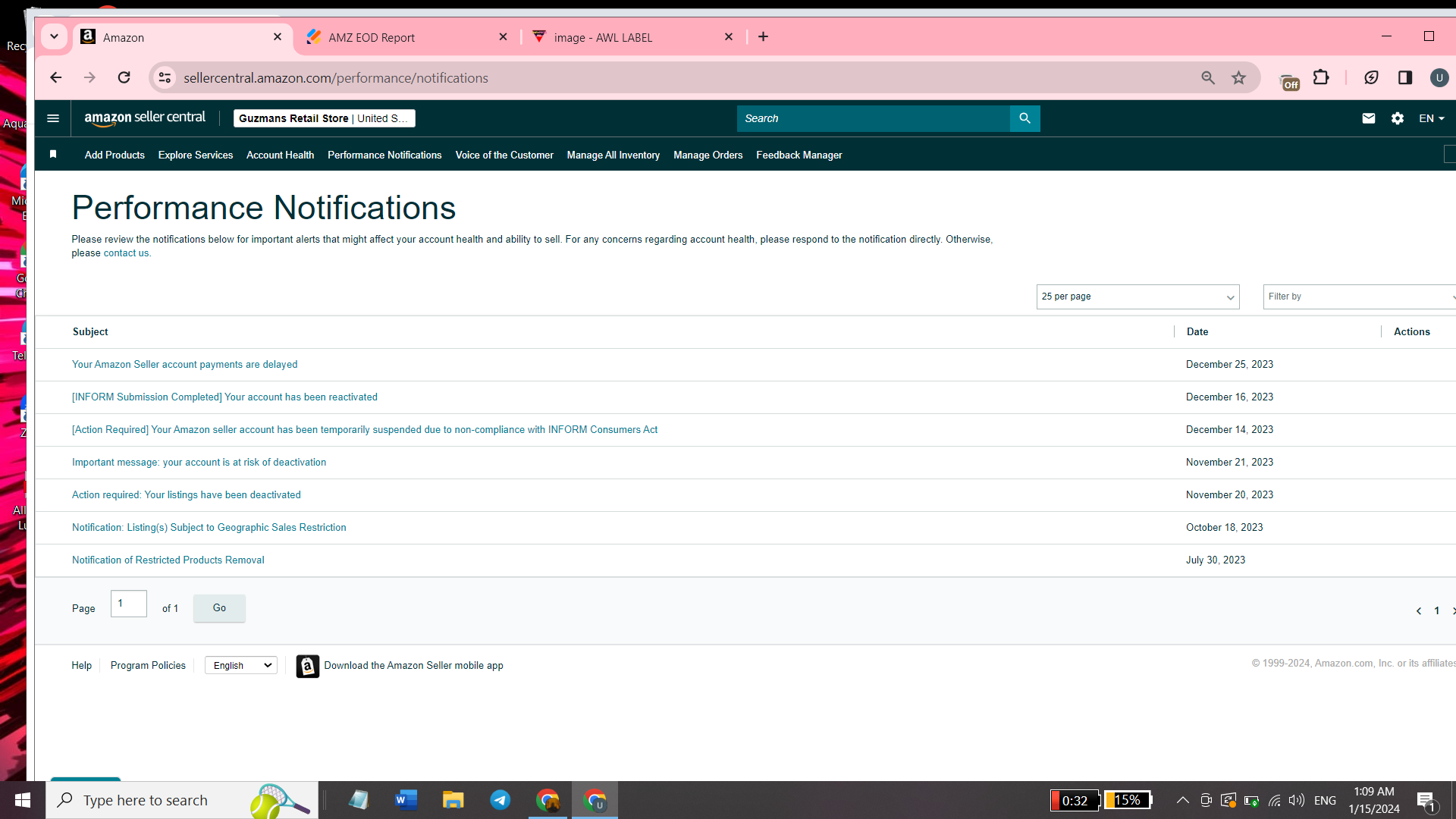Switch to the image - AWL LABEL tab

click(633, 37)
